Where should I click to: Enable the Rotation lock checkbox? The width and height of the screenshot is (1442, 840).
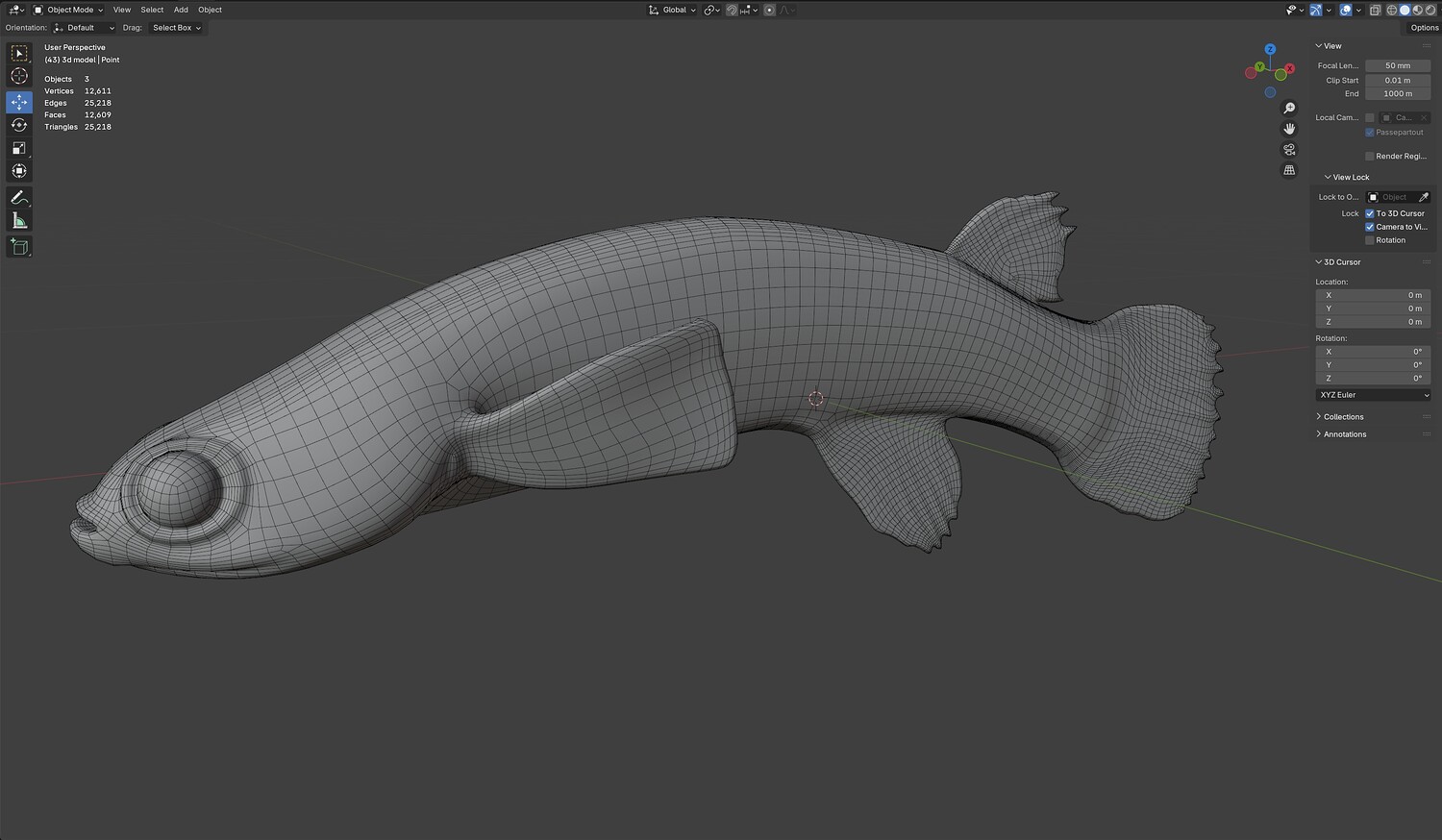point(1370,240)
